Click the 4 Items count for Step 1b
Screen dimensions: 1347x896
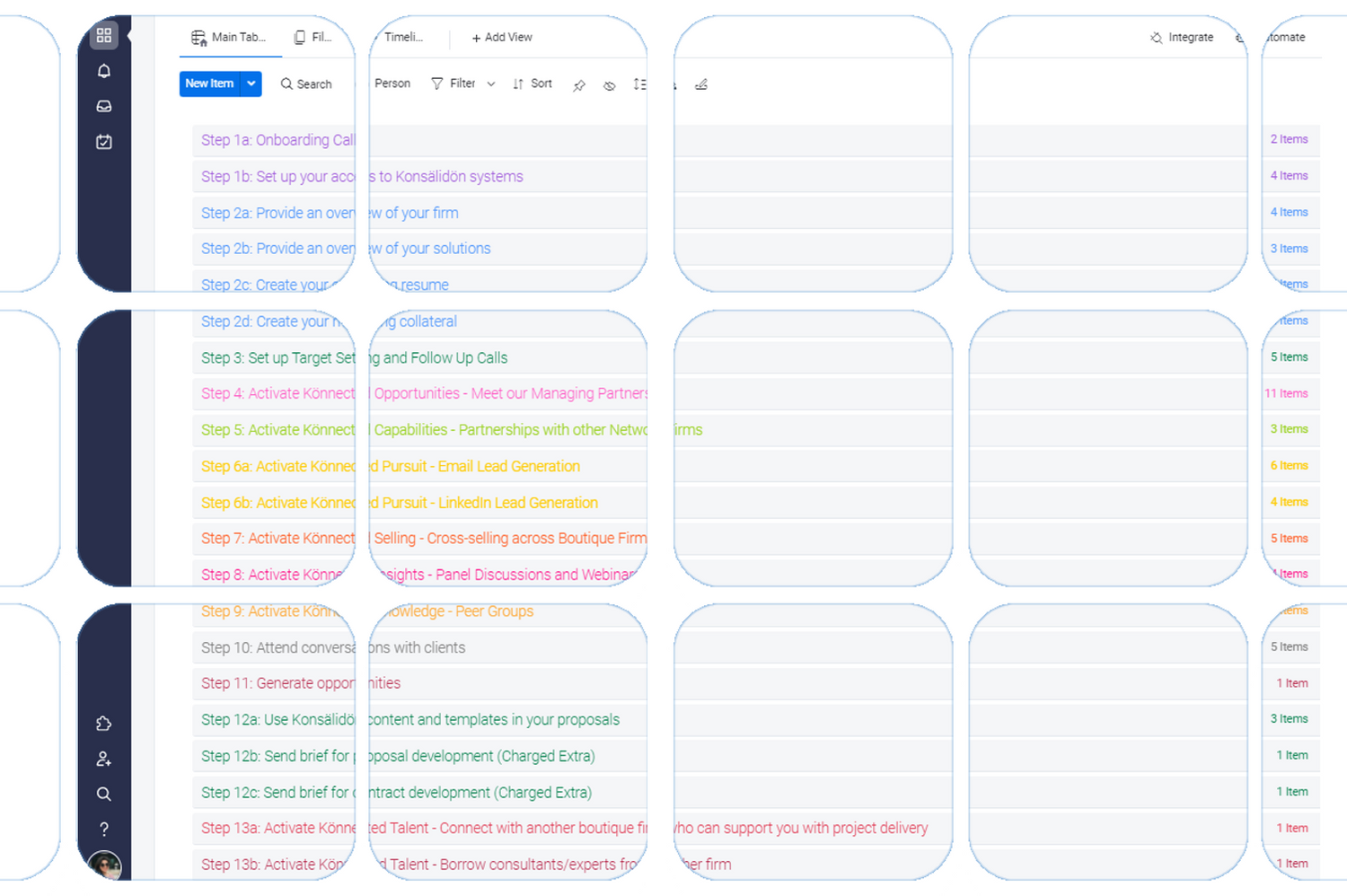tap(1289, 176)
